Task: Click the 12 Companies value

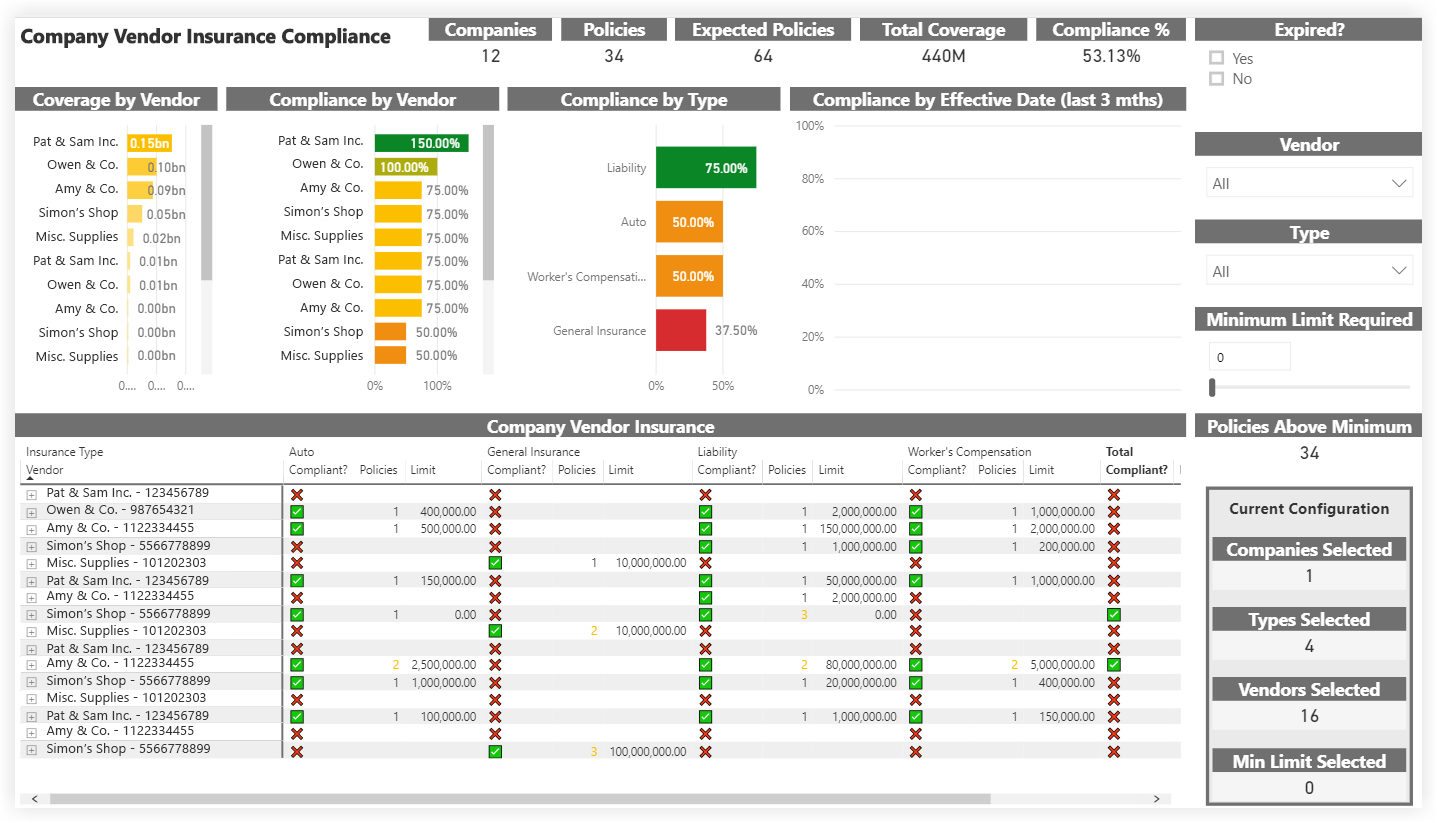Action: pyautogui.click(x=490, y=56)
